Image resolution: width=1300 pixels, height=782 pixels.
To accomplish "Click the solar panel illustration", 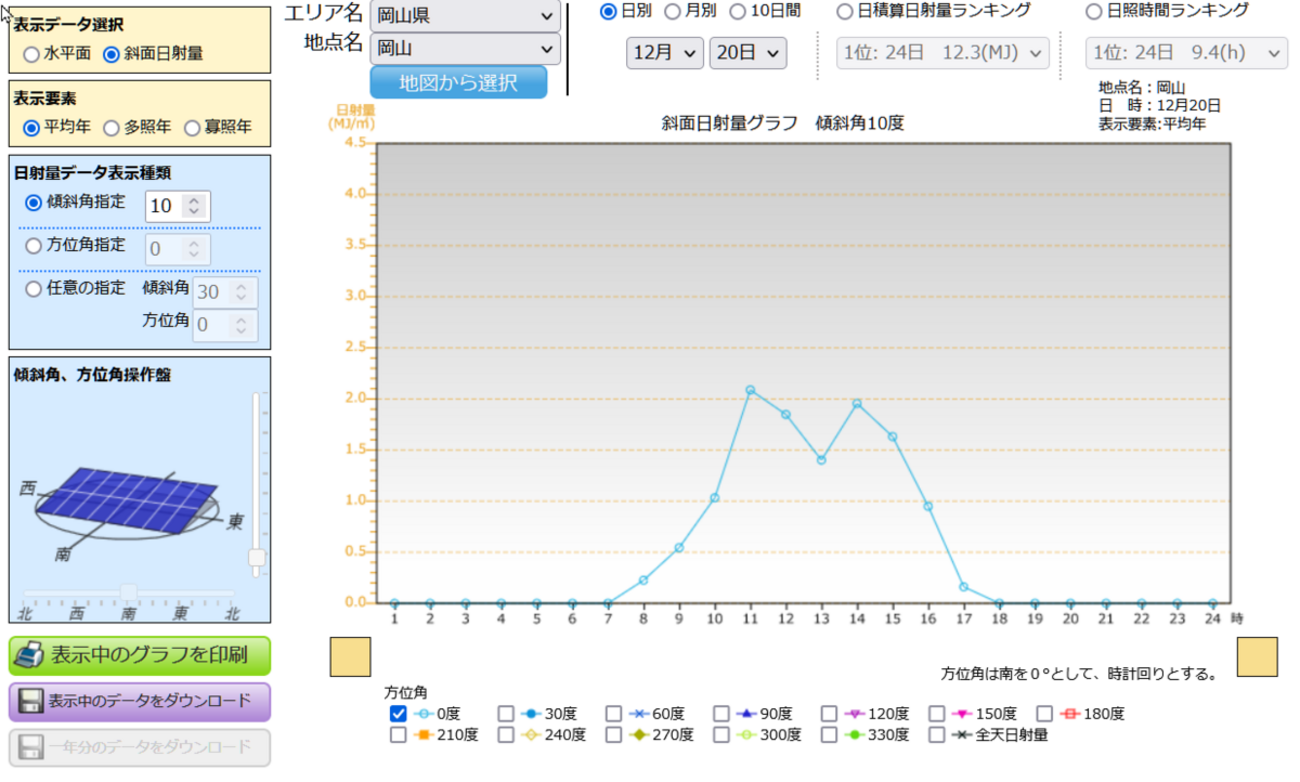I will [128, 500].
